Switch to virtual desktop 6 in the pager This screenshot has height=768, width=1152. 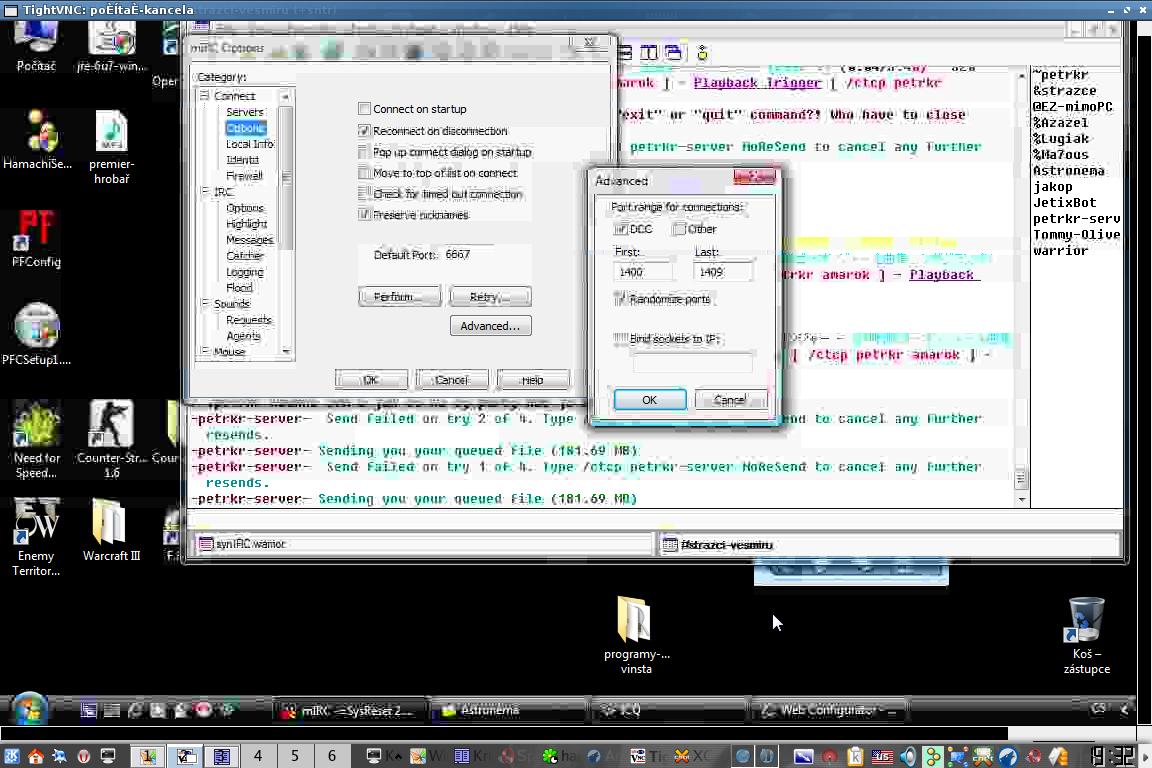pyautogui.click(x=332, y=756)
